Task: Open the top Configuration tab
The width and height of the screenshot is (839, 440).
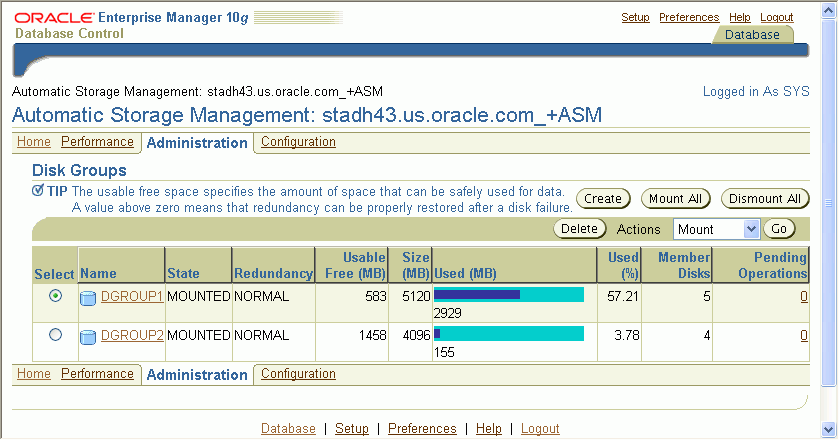Action: click(x=298, y=142)
